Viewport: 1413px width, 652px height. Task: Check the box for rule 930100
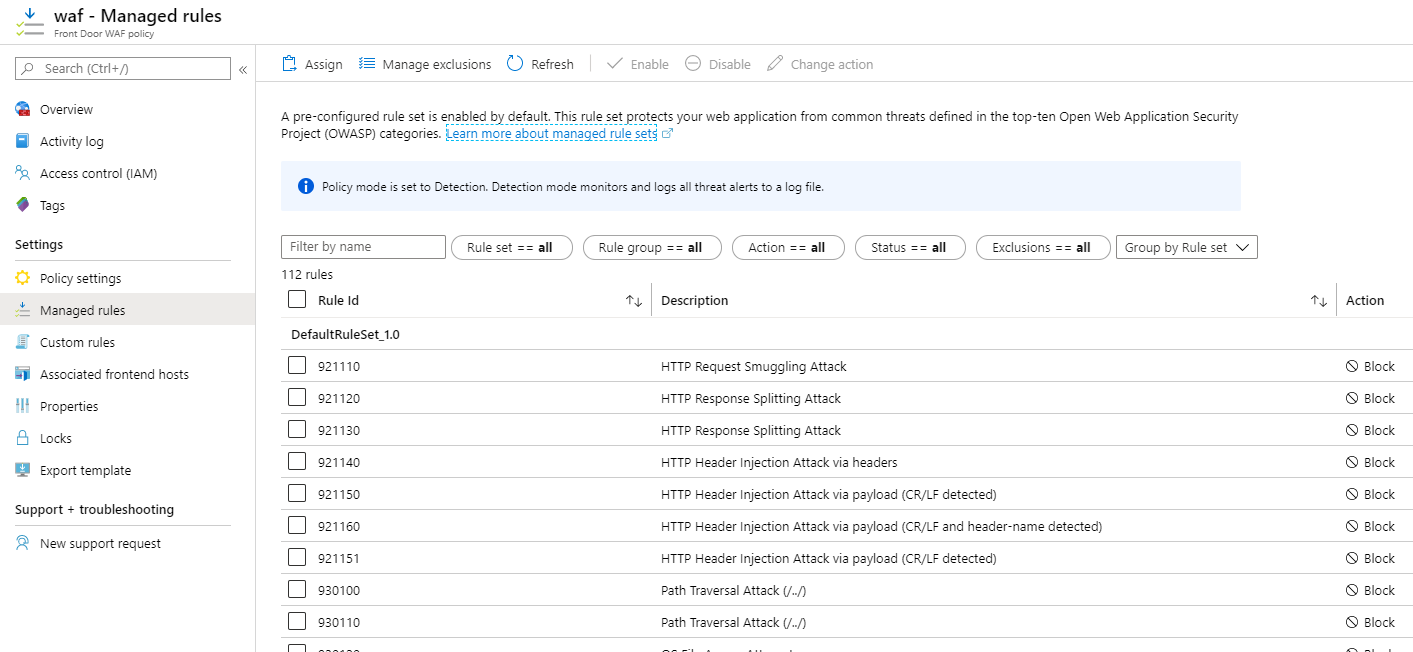[297, 589]
